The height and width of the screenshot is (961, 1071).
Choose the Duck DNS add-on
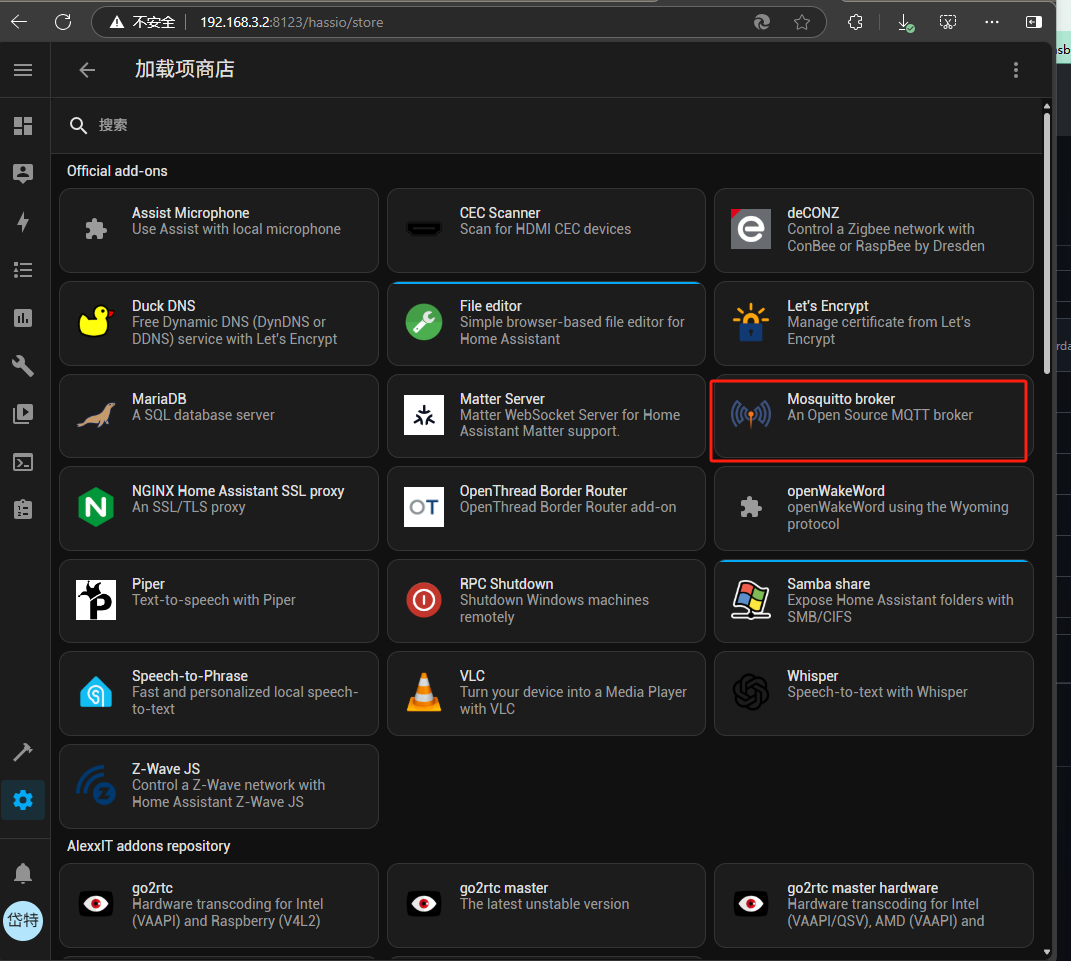pyautogui.click(x=219, y=323)
